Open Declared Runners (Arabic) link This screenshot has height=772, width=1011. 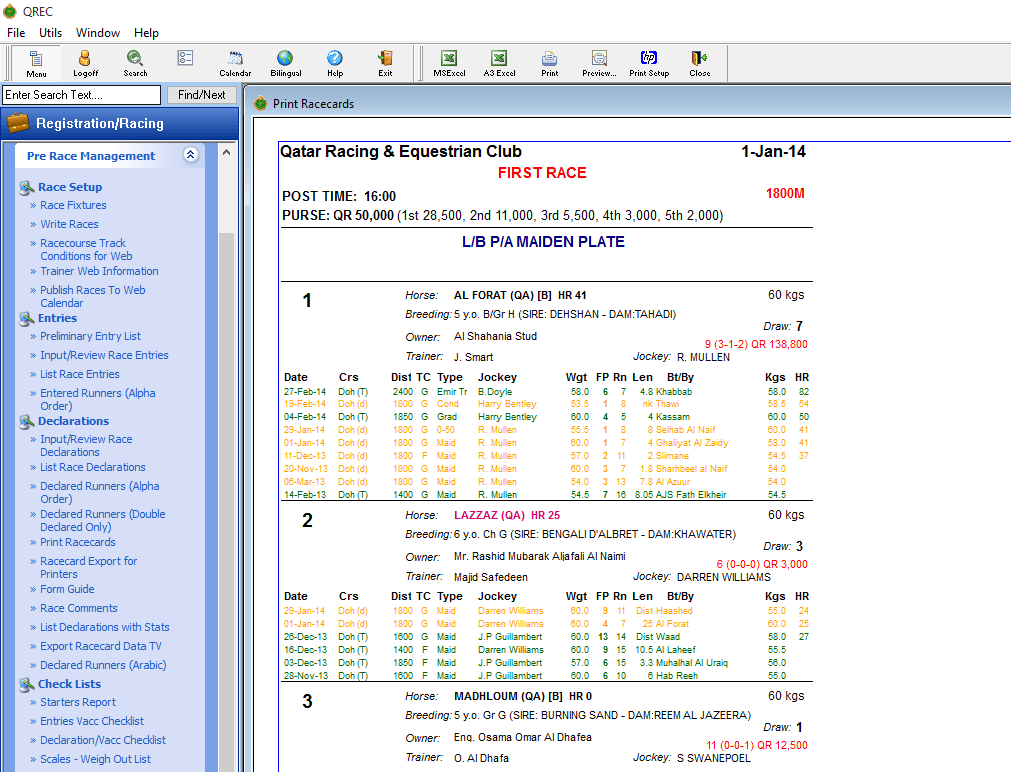(103, 665)
